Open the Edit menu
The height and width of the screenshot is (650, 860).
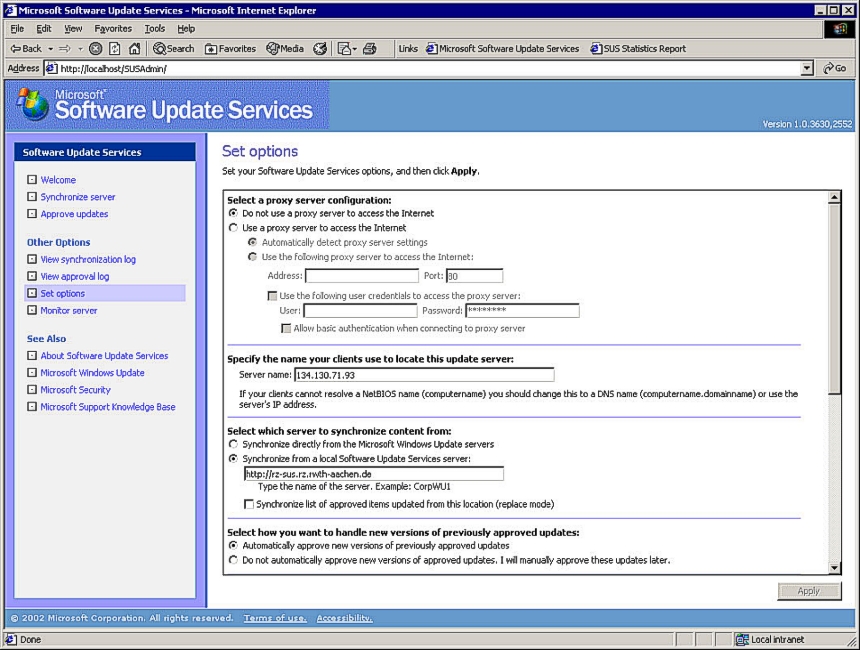click(44, 29)
